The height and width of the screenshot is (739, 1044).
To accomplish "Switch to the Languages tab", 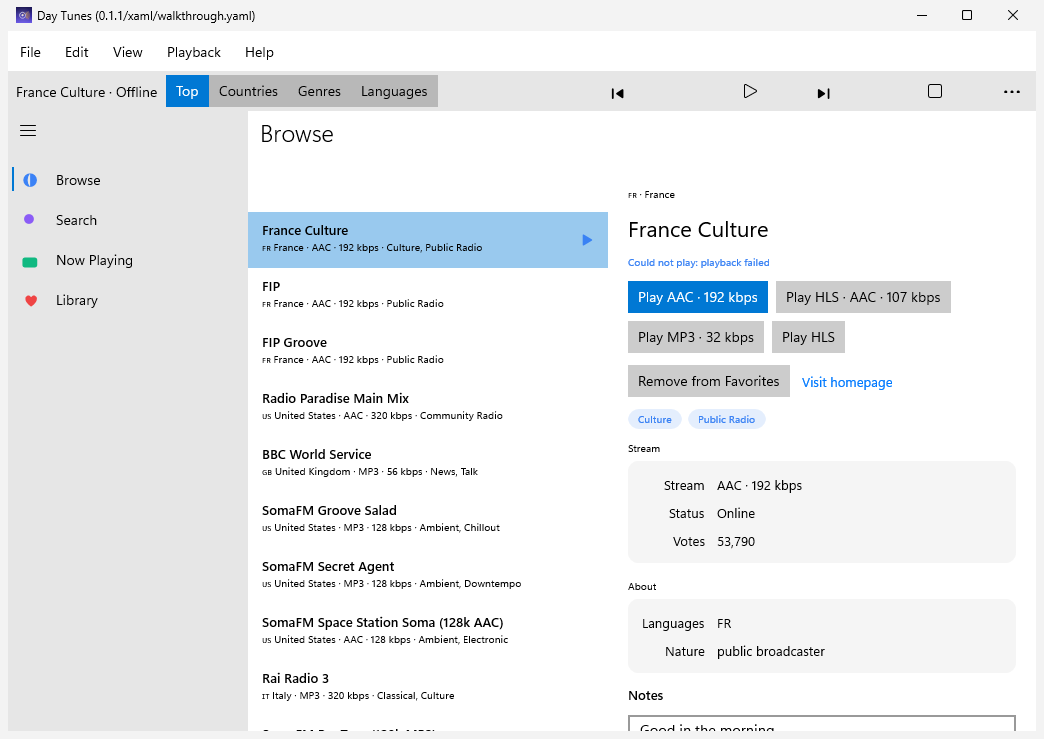I will pyautogui.click(x=394, y=91).
